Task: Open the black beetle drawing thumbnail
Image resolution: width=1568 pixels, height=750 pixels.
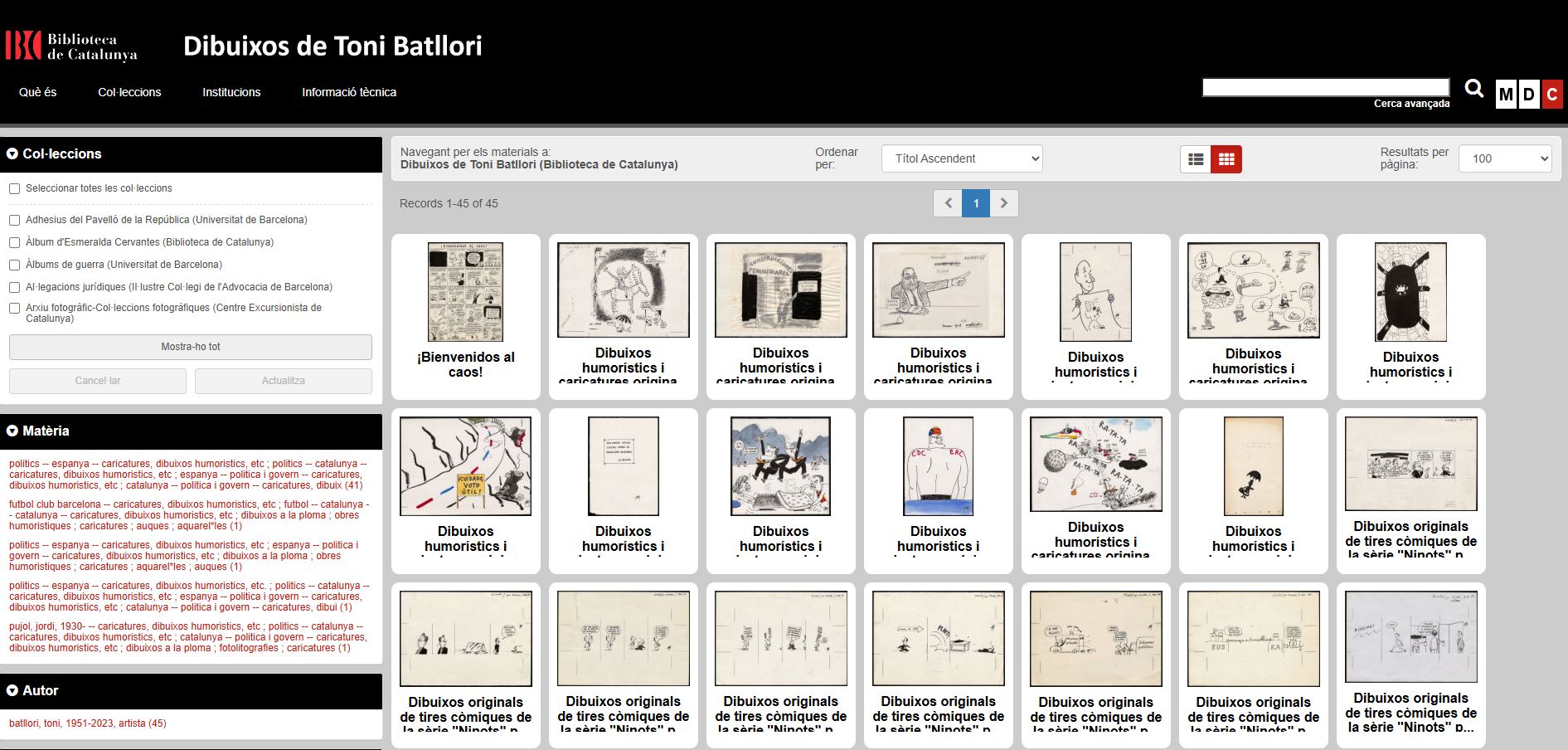Action: tap(1410, 292)
